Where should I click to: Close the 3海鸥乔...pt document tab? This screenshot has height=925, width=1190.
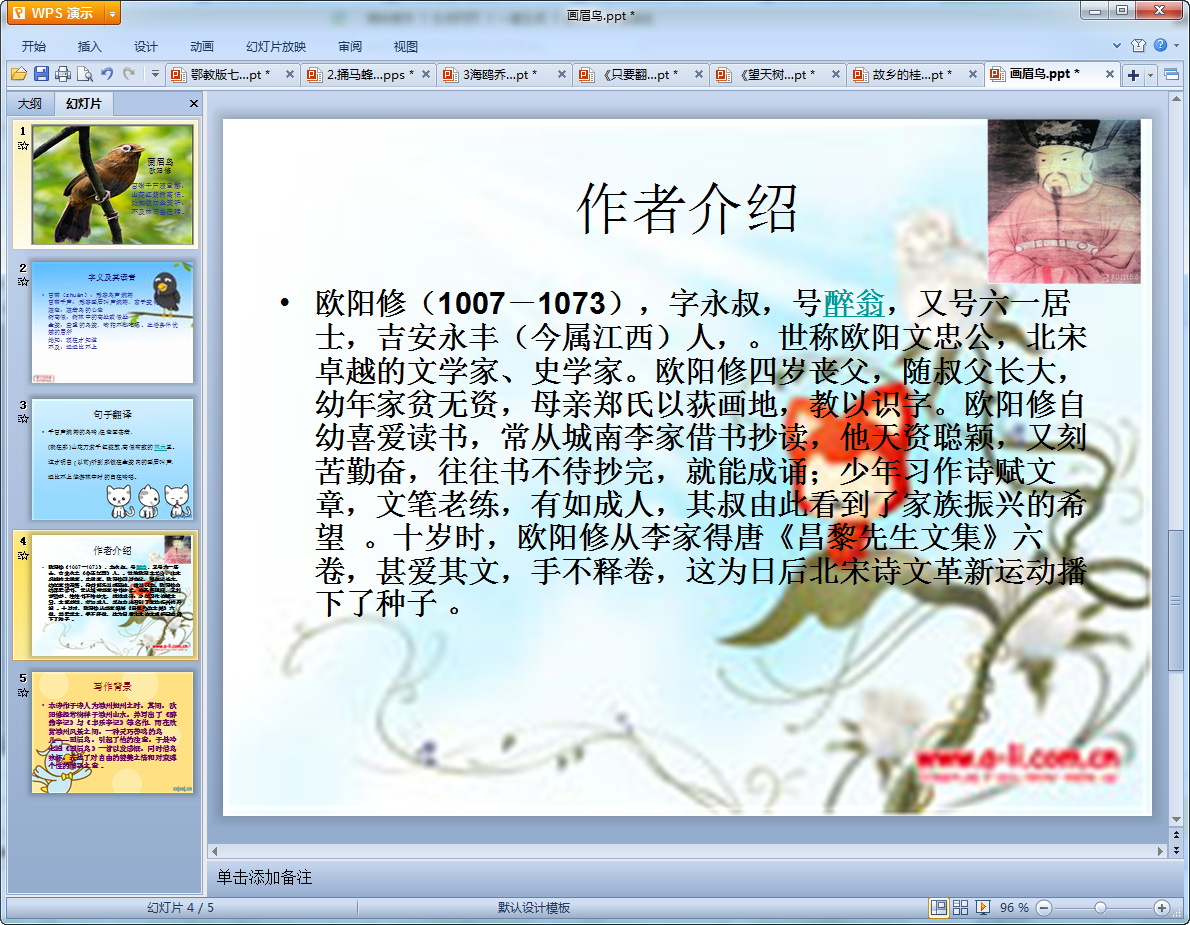click(562, 74)
